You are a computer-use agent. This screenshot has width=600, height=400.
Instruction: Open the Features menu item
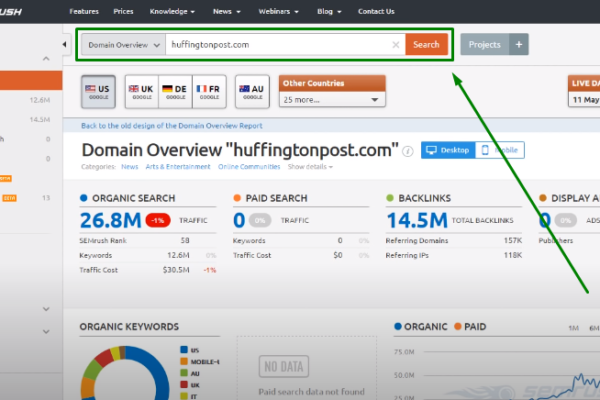84,11
